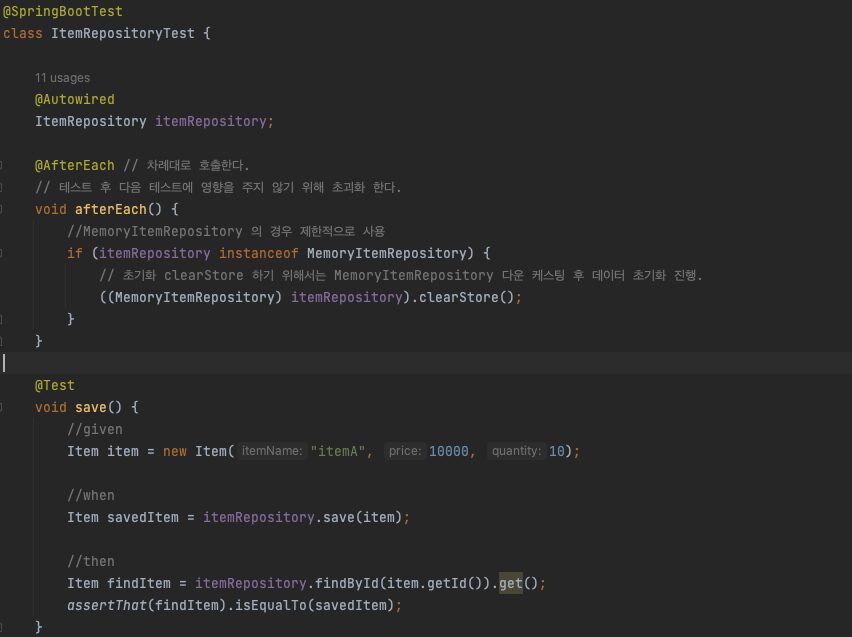Click the getId() call

454,583
